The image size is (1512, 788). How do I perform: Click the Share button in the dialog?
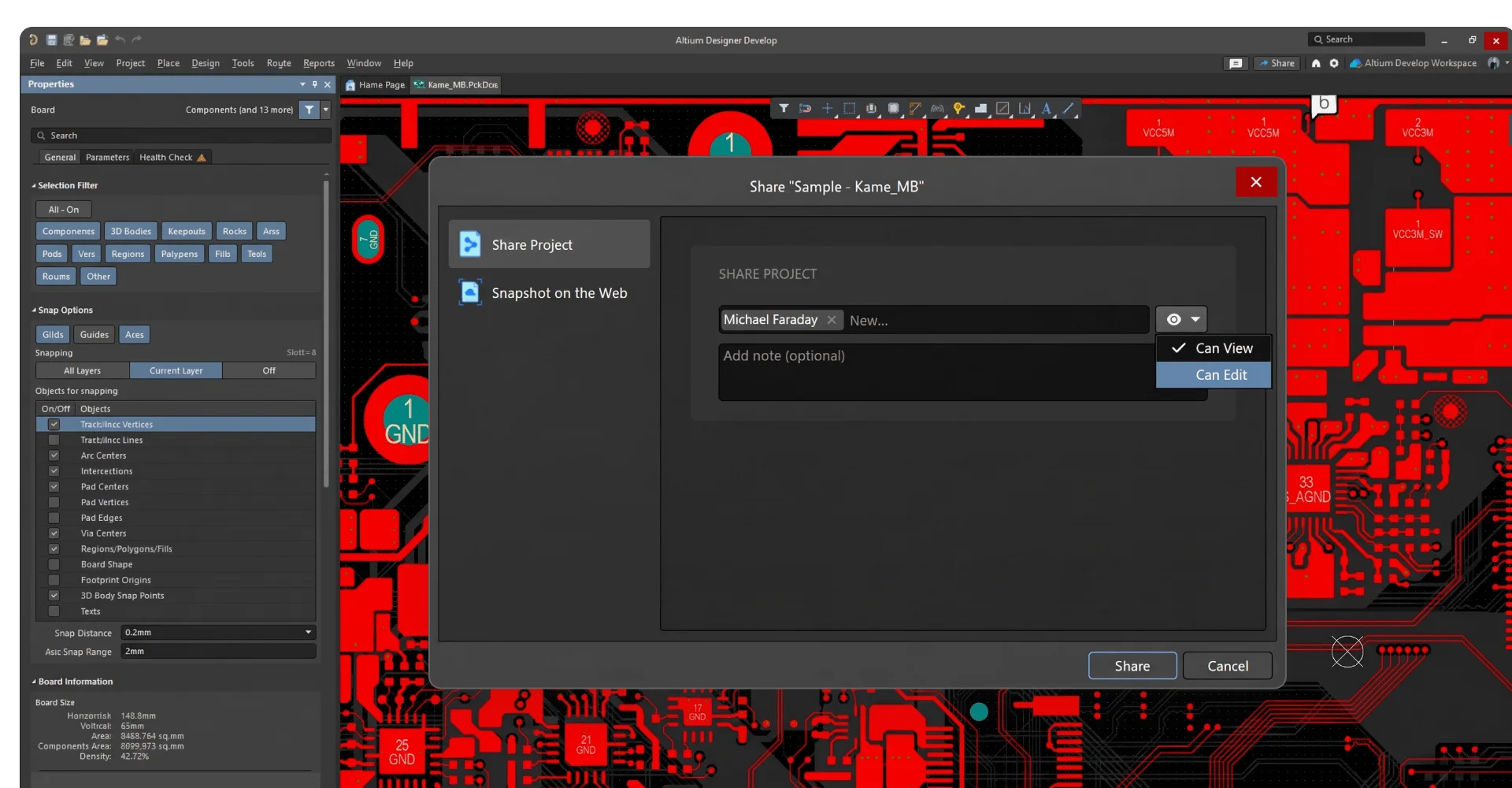(1132, 666)
